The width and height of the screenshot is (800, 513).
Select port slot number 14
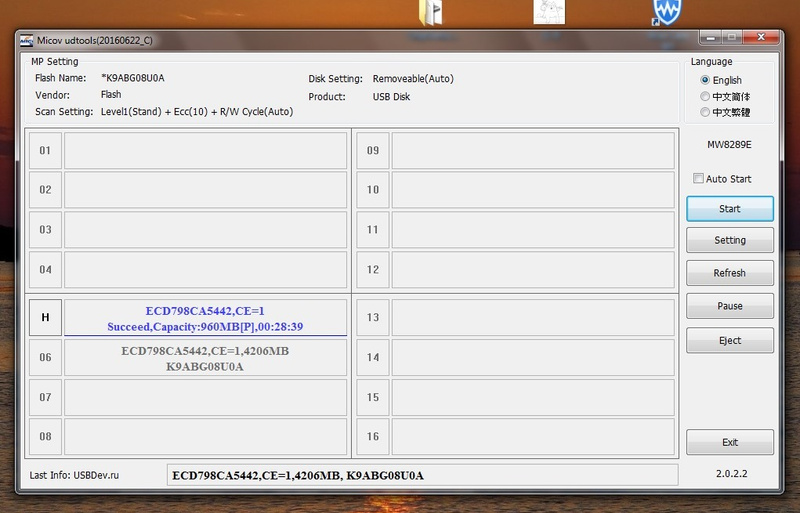373,357
